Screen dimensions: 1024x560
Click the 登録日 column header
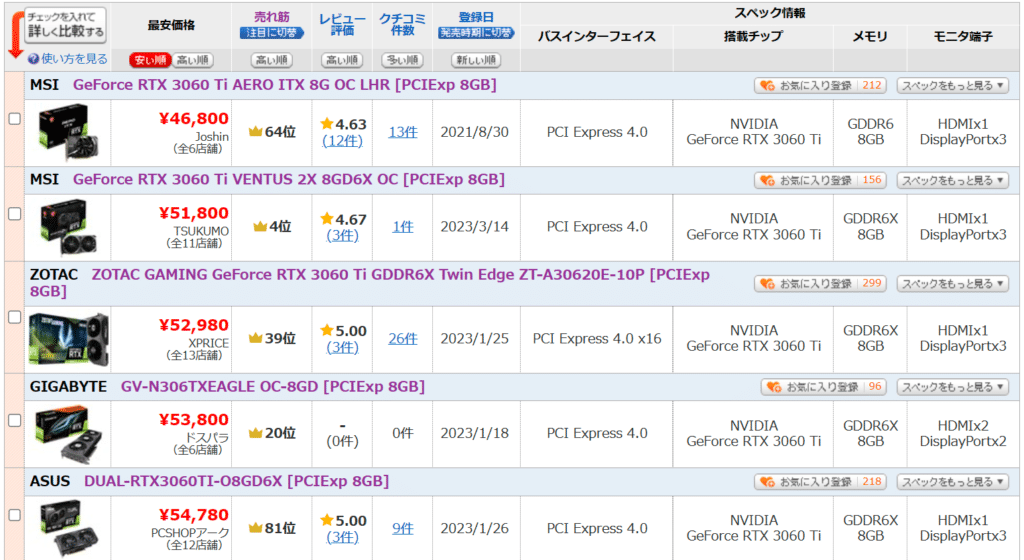click(x=476, y=17)
